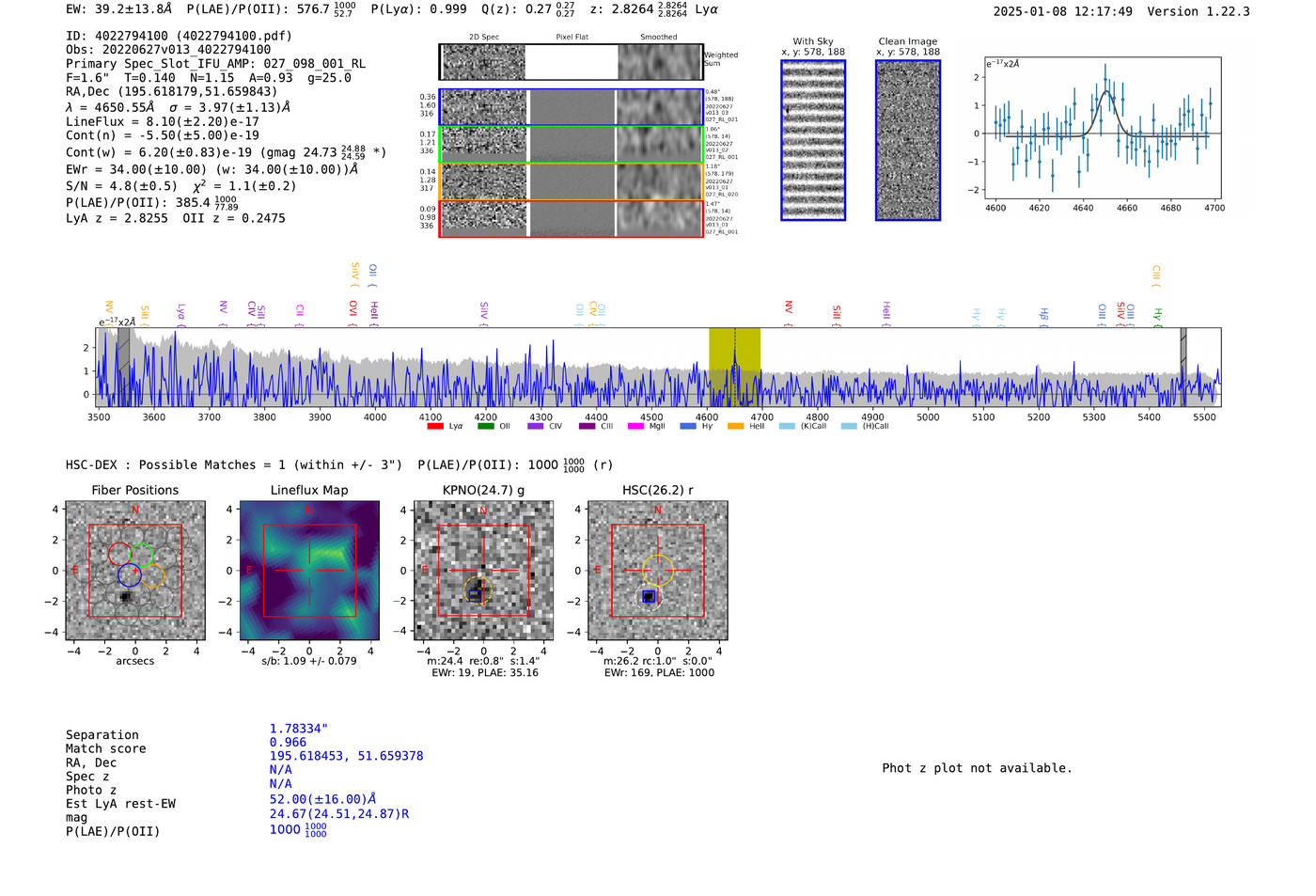
Task: Click the 'EWr: 19, PLAE: 35.16' caption
Action: click(485, 673)
